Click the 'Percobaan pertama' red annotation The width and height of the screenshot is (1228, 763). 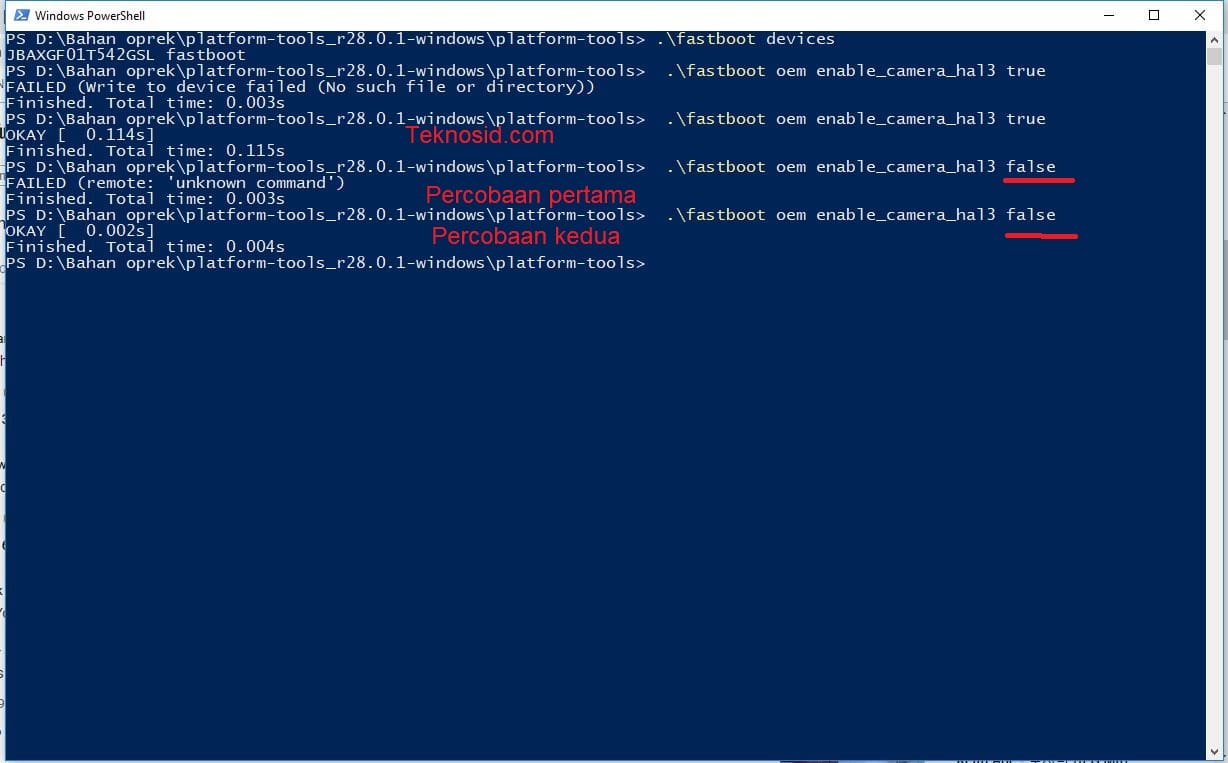[x=531, y=195]
